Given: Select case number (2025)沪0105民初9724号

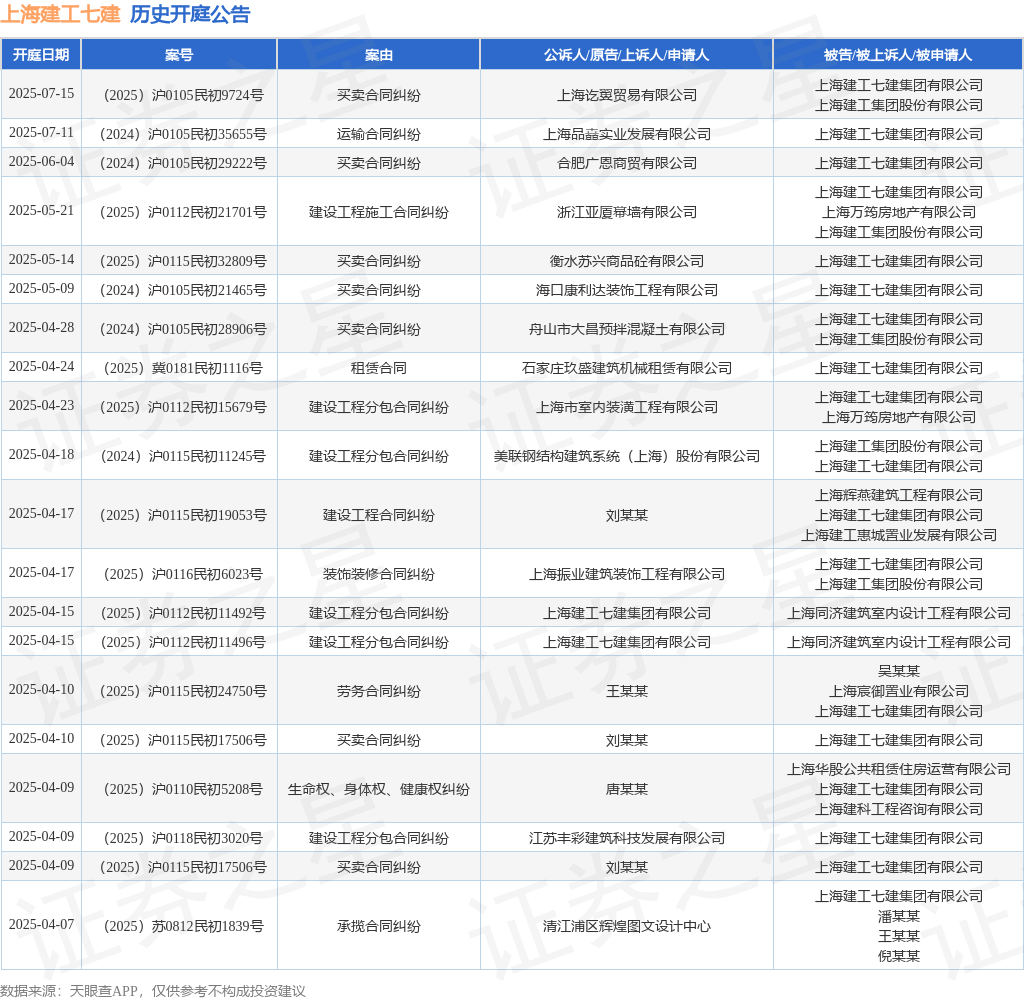Looking at the screenshot, I should pyautogui.click(x=183, y=95).
